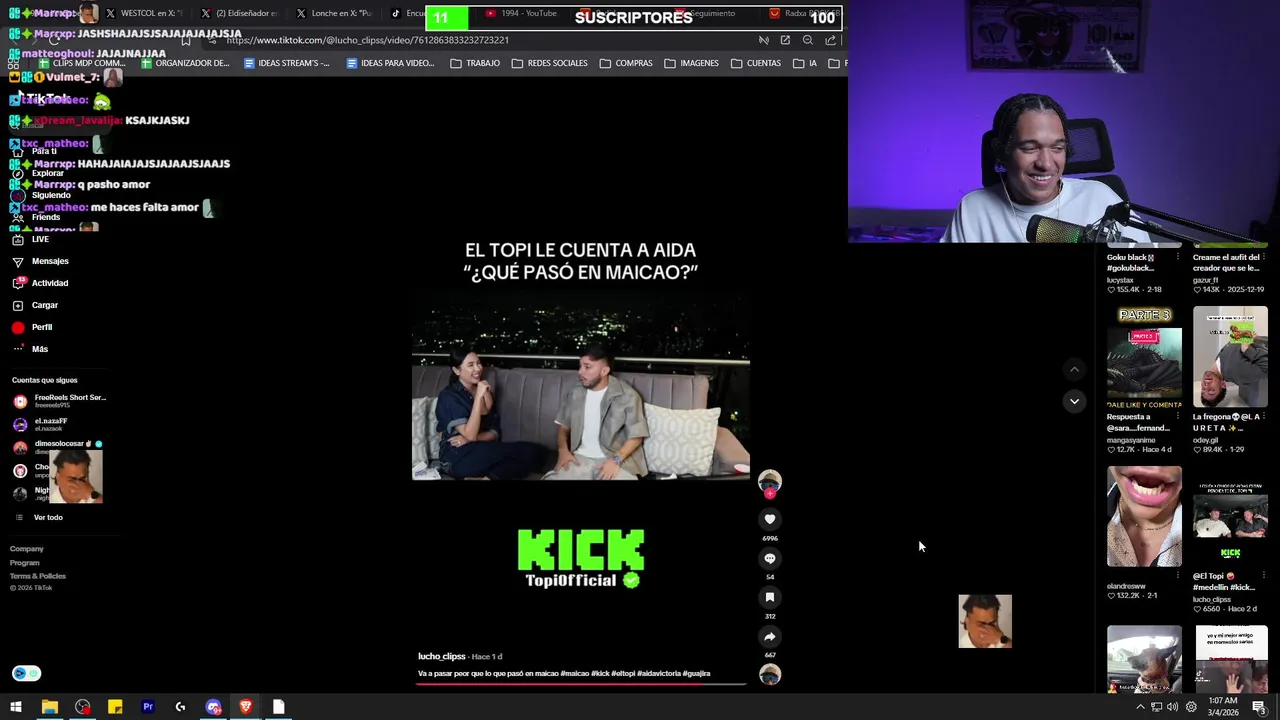The image size is (1280, 720).
Task: Open Cargar upload page in sidebar
Action: point(45,305)
